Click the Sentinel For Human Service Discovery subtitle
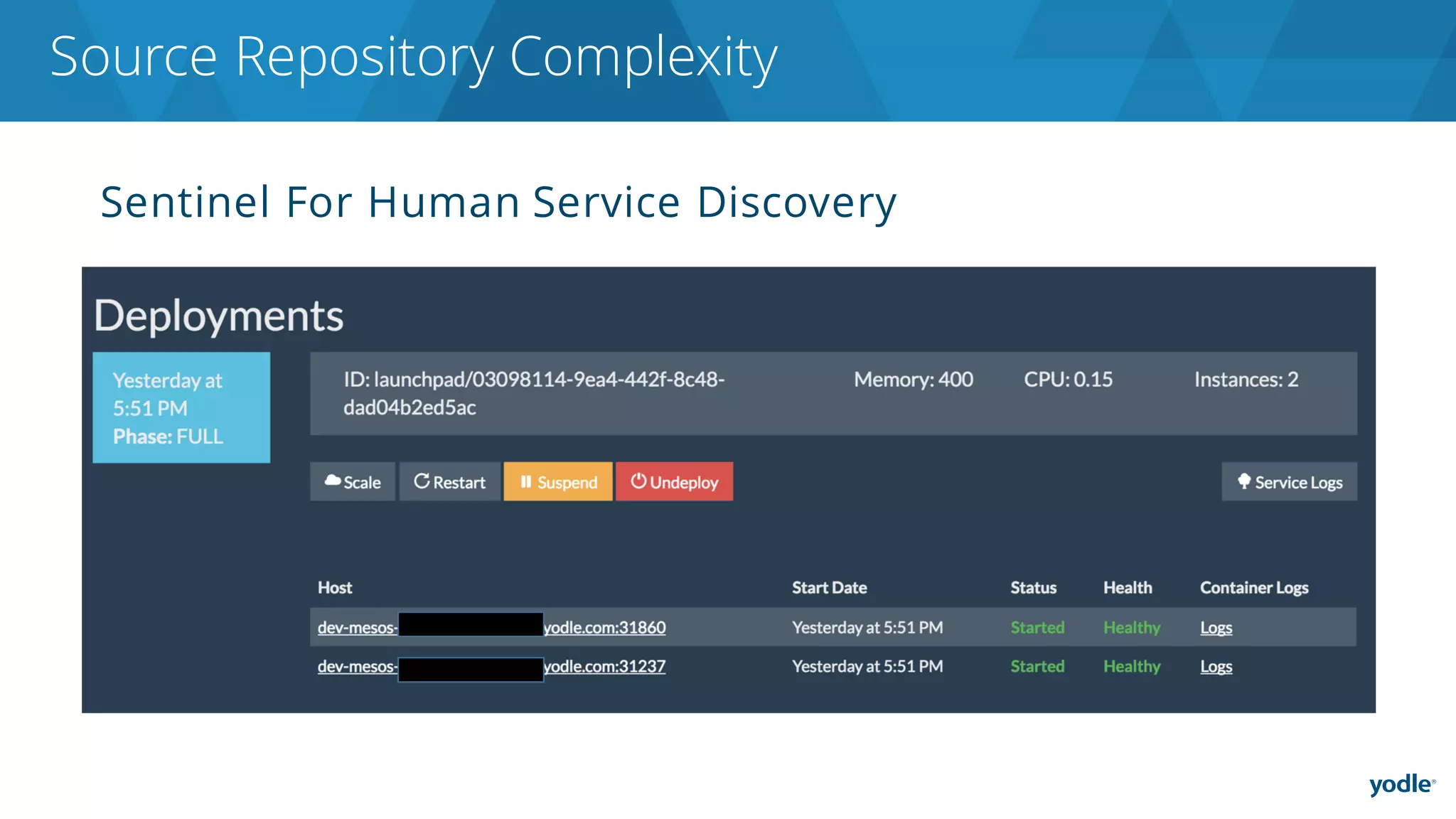Viewport: 1456px width, 819px height. coord(498,203)
